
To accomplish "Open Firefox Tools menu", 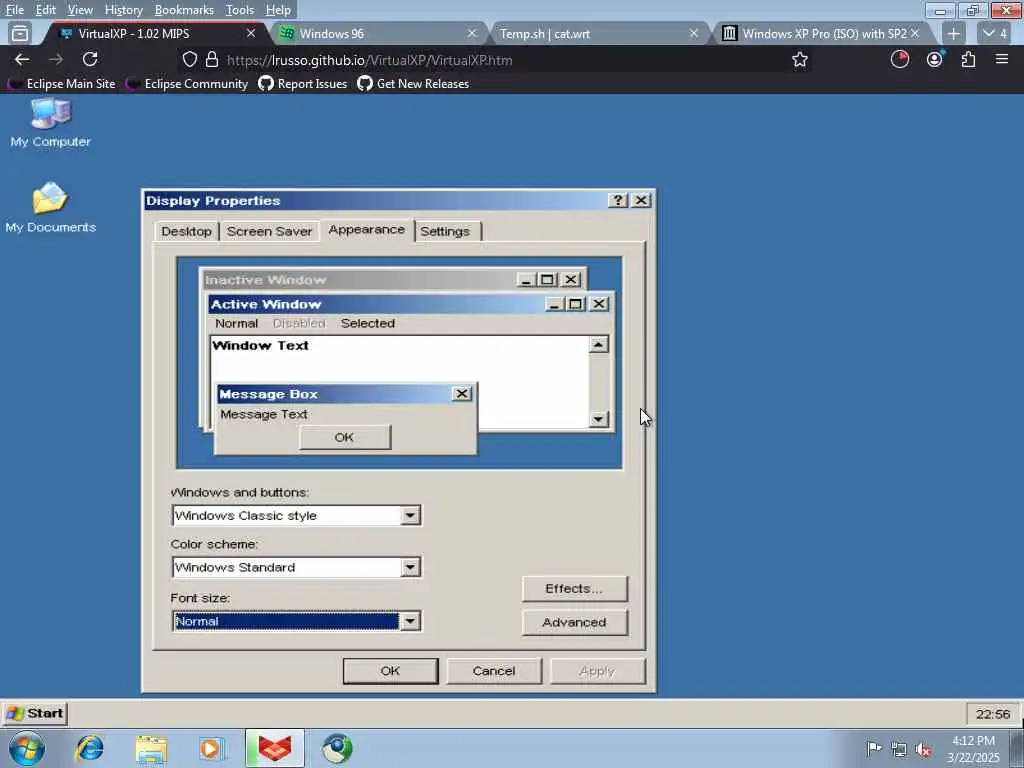I will coord(240,10).
